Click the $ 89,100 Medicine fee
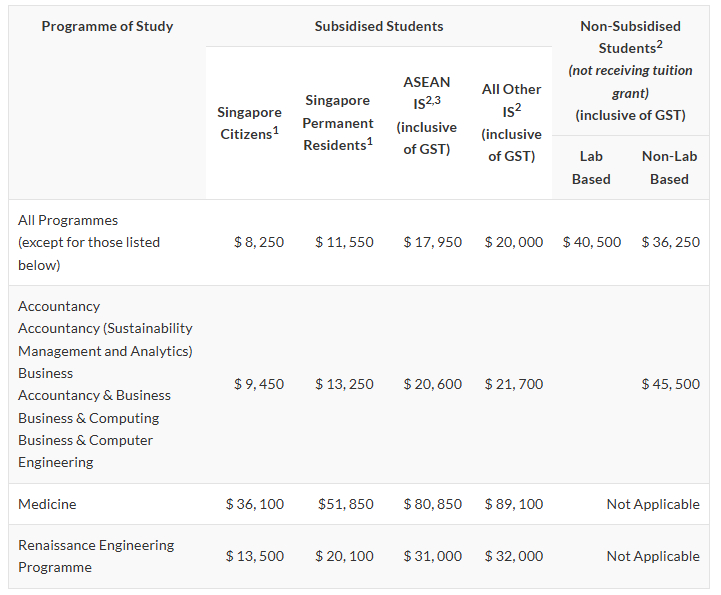This screenshot has width=721, height=595. tap(513, 504)
